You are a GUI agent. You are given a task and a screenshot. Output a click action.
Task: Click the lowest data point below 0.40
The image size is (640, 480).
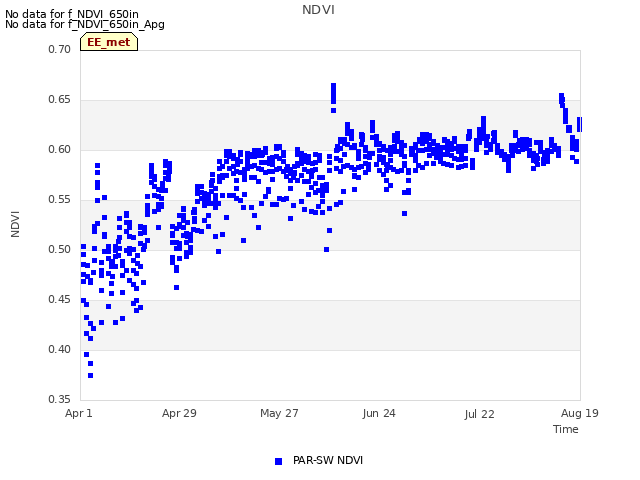91,376
